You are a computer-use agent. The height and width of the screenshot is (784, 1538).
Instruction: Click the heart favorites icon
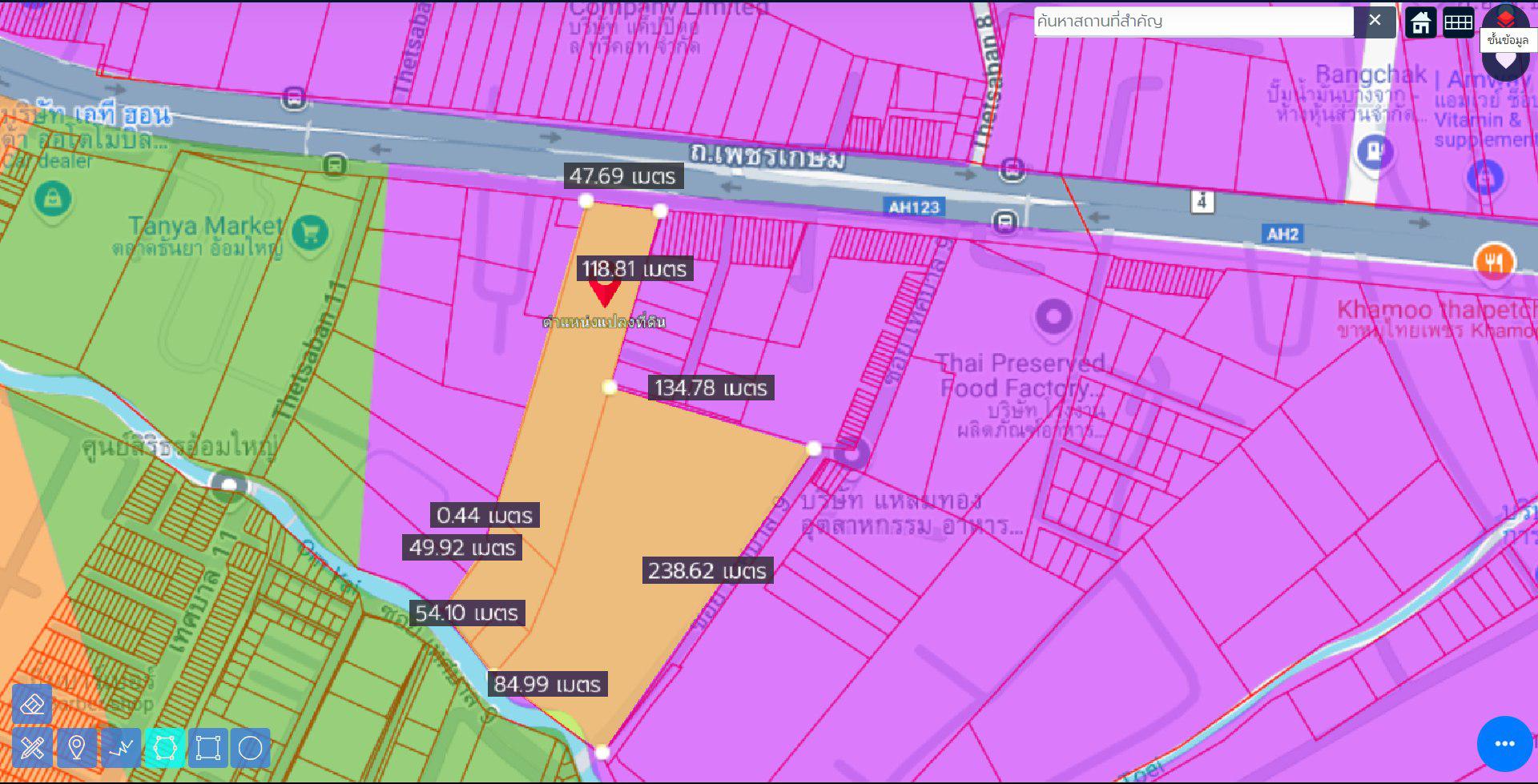(1506, 60)
